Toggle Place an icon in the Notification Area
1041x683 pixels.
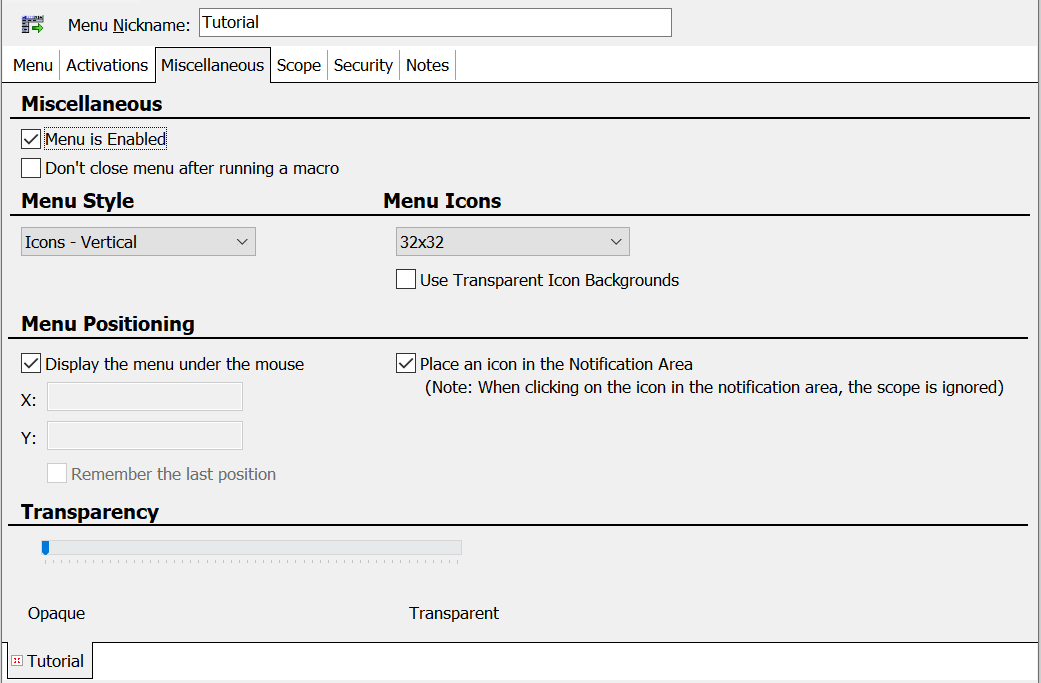point(406,364)
